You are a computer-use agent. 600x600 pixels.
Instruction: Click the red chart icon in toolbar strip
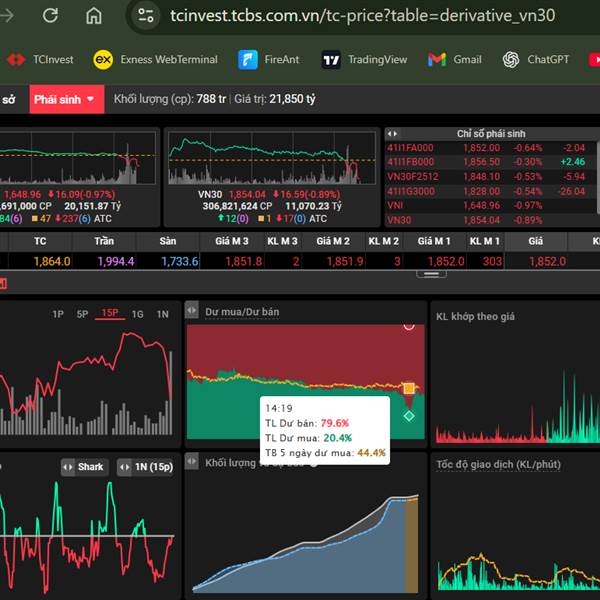(3, 284)
